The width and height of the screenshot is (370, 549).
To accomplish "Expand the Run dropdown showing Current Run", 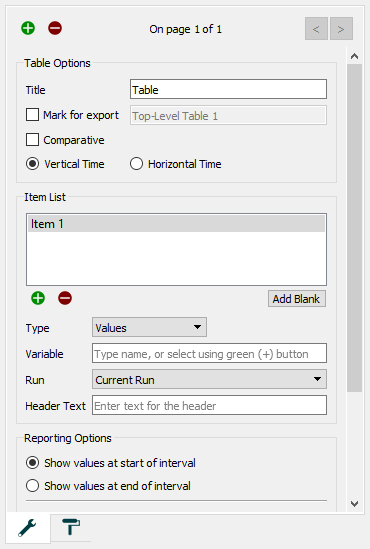I will coord(209,379).
